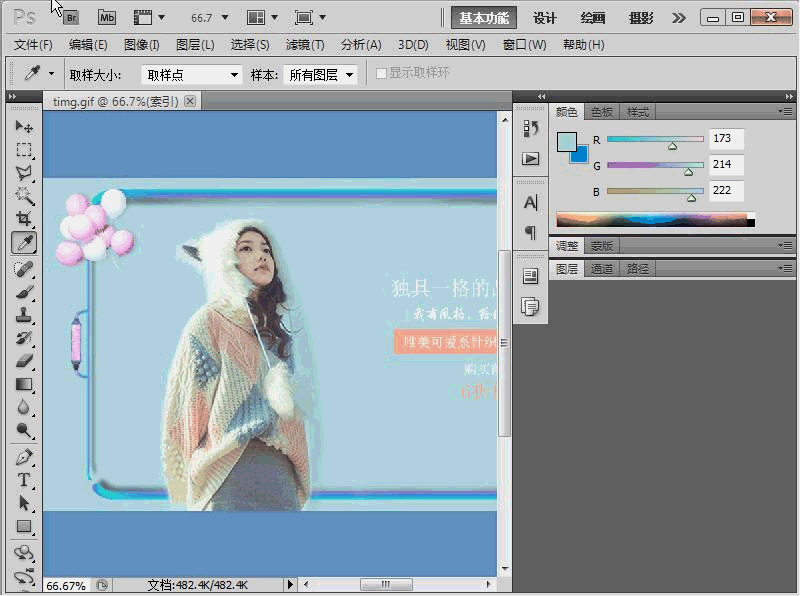
Task: Select the Horizontal Type tool
Action: tap(24, 481)
